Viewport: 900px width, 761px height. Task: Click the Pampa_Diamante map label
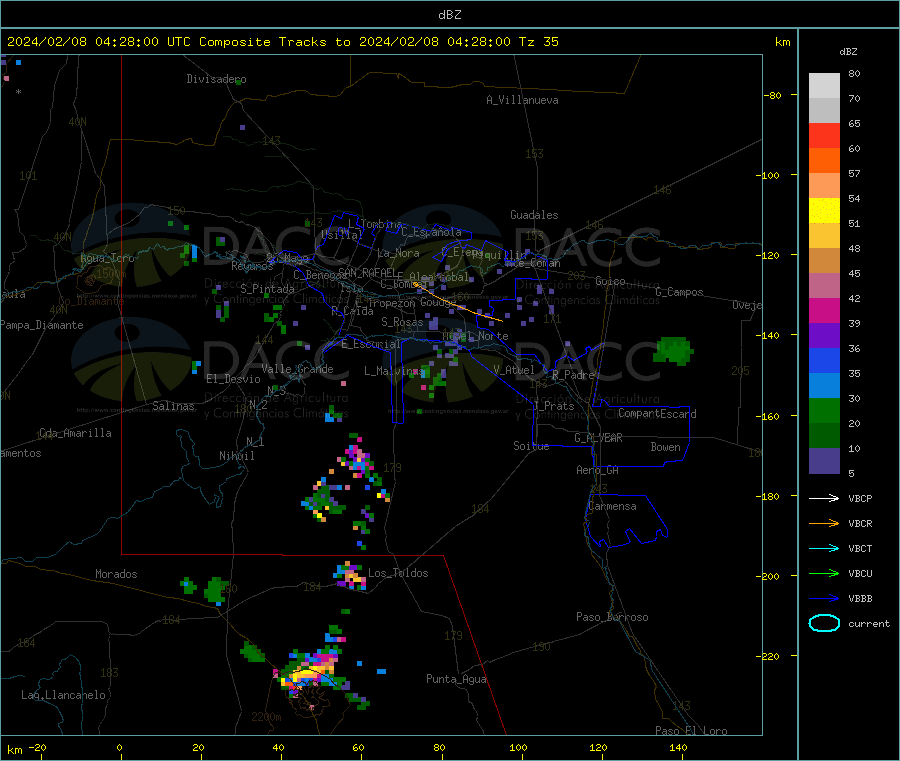click(x=42, y=325)
